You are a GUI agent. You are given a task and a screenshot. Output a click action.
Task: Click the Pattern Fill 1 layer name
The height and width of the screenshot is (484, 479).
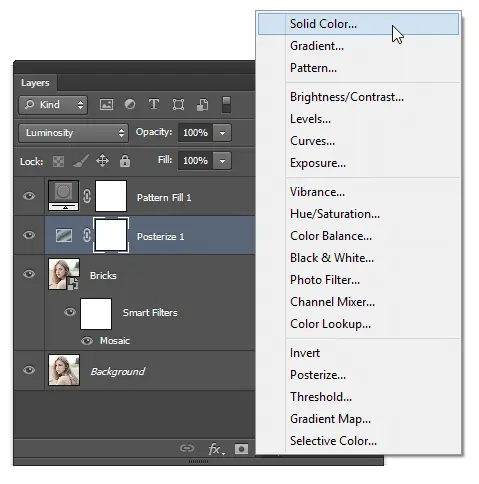click(x=164, y=198)
